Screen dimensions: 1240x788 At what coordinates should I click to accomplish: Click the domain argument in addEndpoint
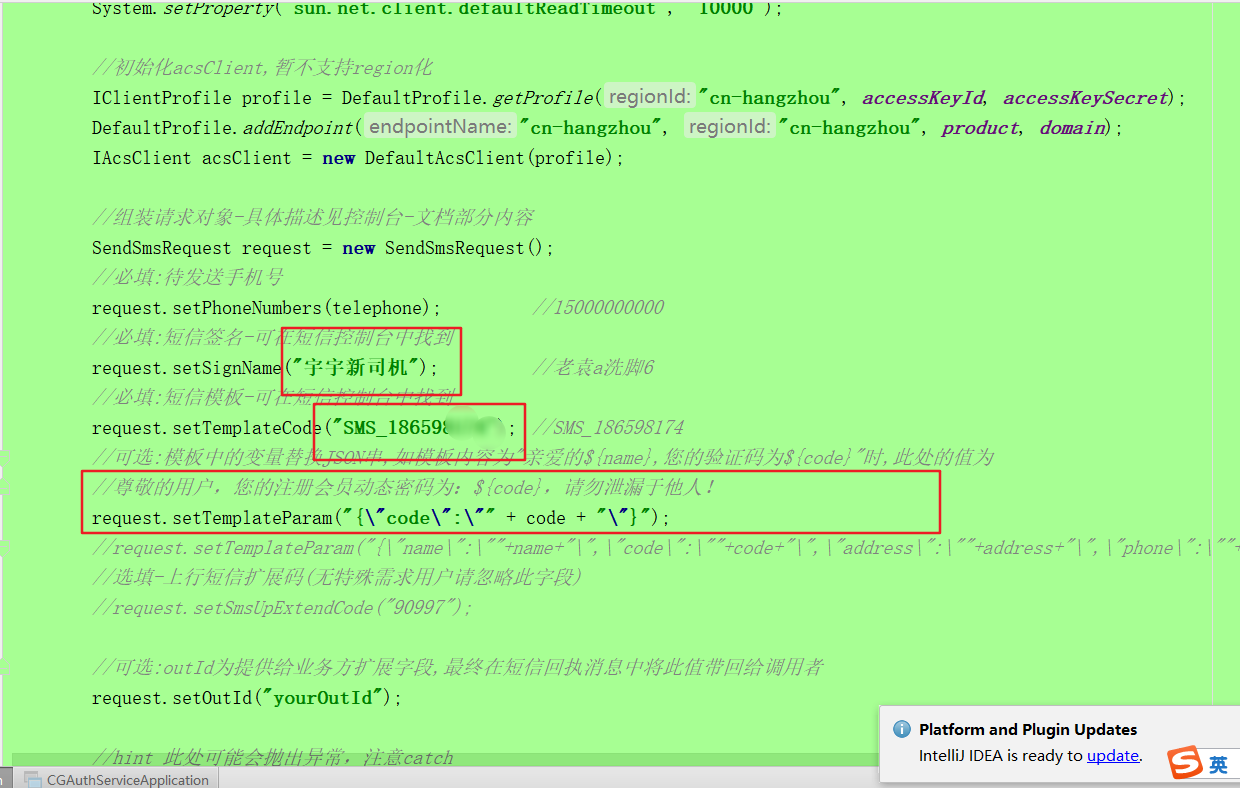tap(1073, 128)
